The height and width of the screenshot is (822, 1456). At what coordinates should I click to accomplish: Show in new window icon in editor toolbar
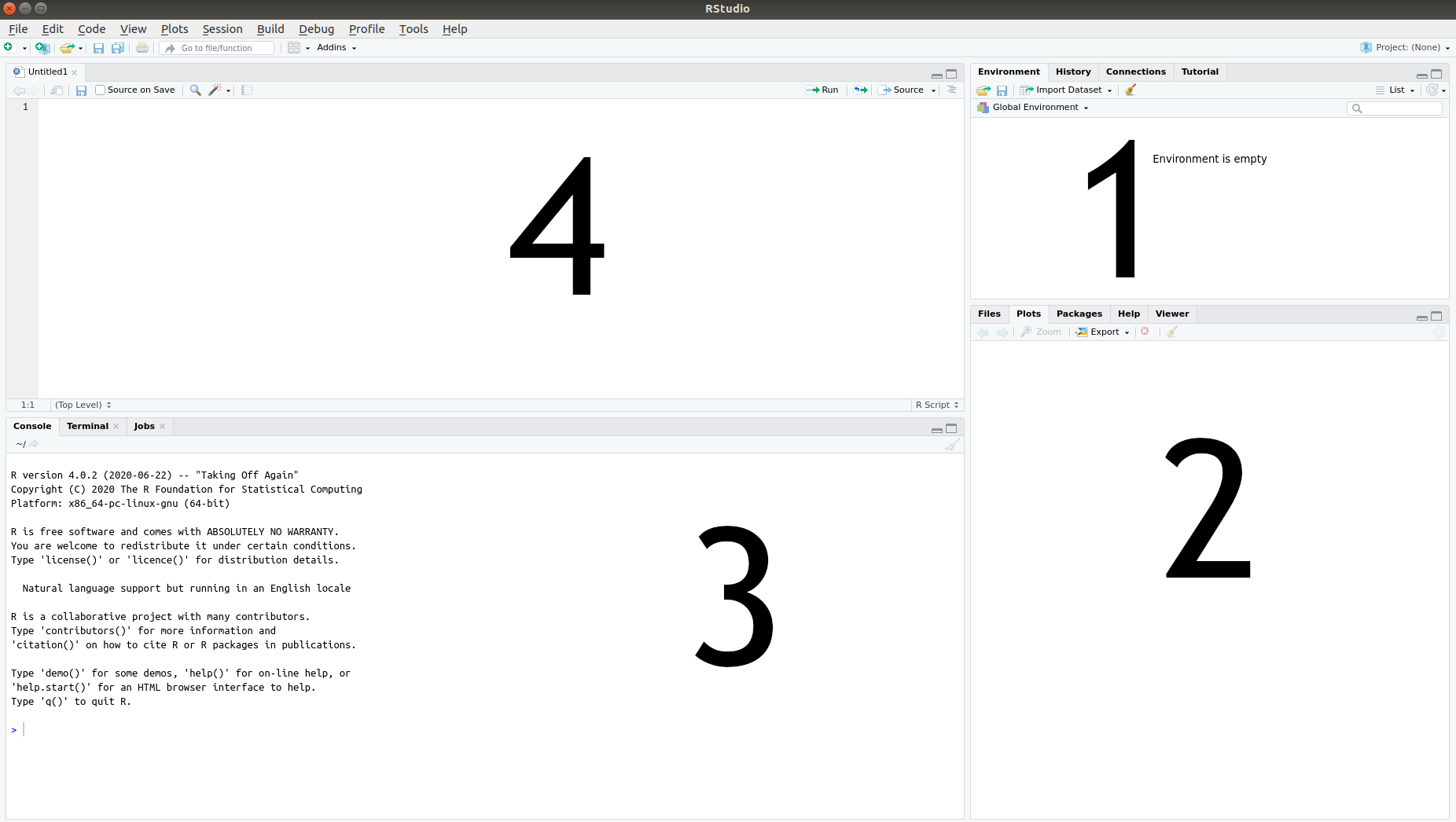pos(57,90)
